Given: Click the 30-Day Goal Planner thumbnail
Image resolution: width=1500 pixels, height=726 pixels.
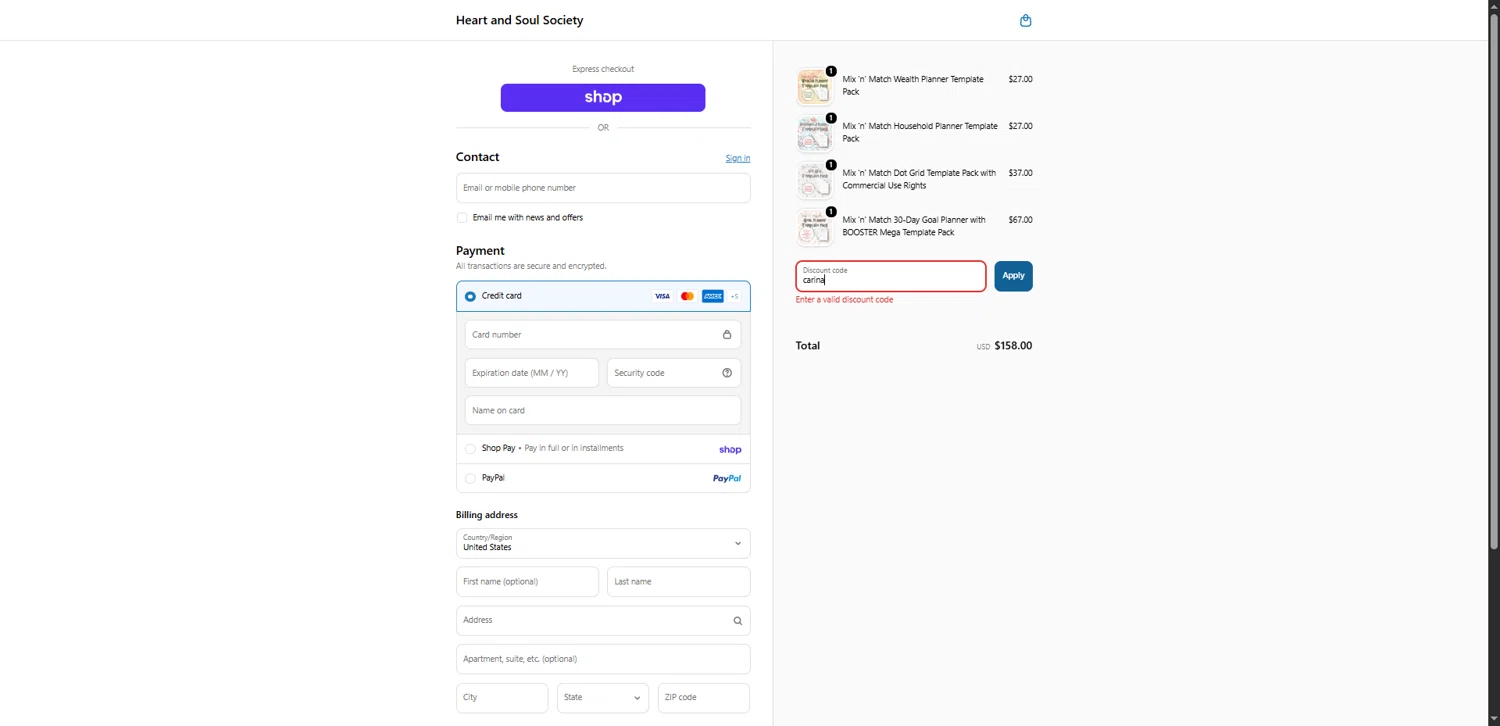Looking at the screenshot, I should click(814, 227).
